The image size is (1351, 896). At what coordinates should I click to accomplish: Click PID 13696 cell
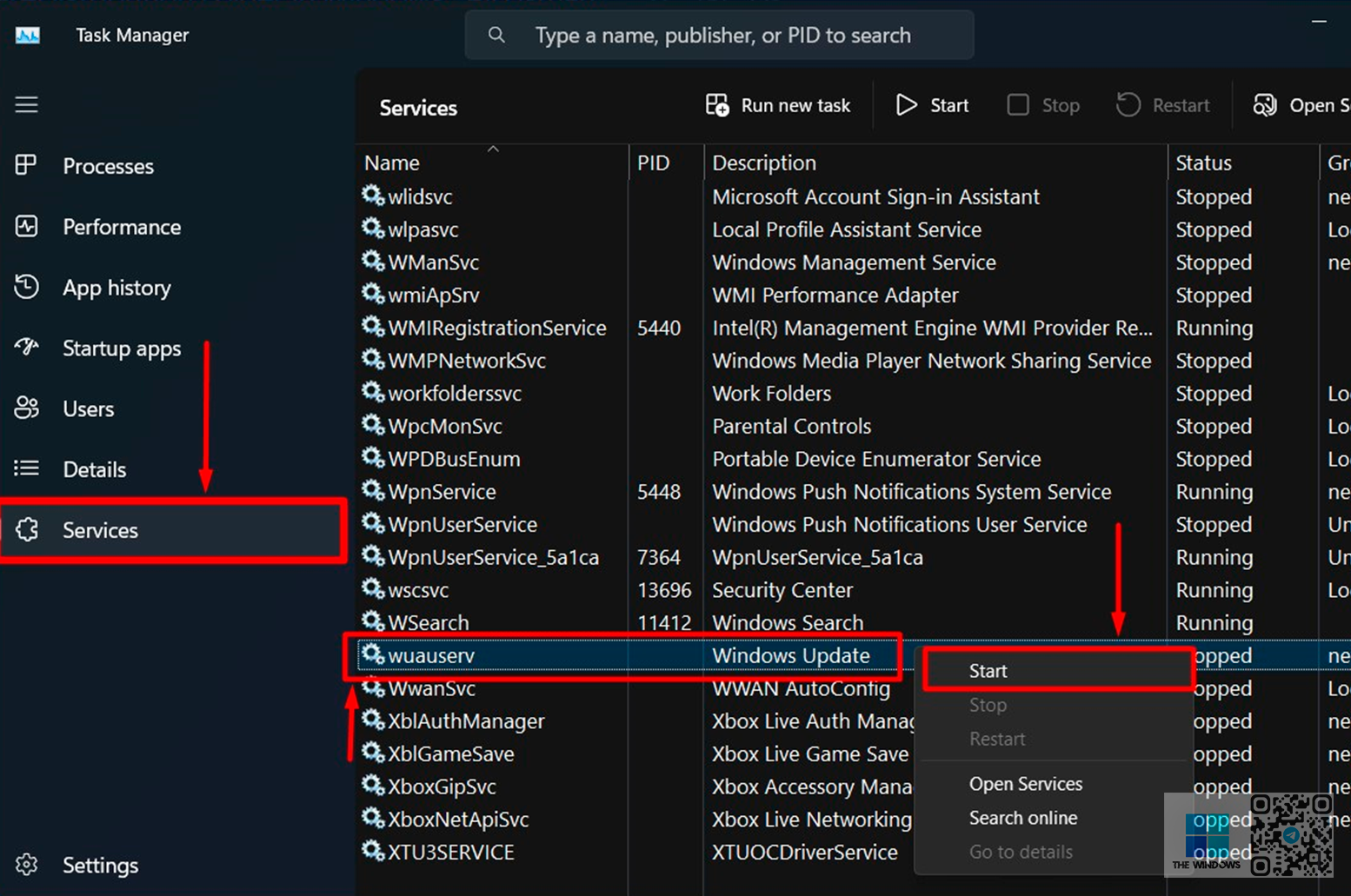[664, 590]
